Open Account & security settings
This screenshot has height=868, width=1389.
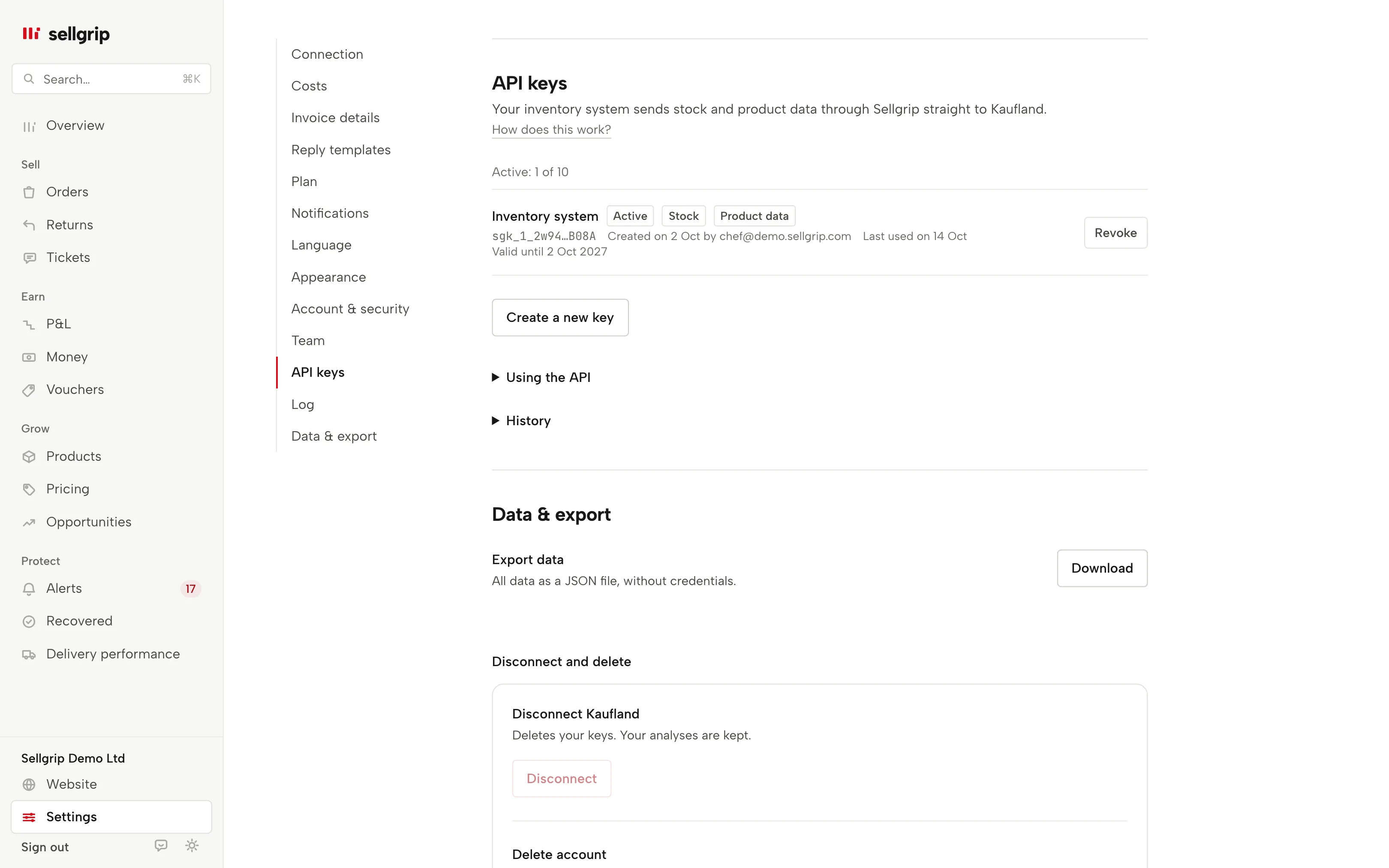pos(350,309)
